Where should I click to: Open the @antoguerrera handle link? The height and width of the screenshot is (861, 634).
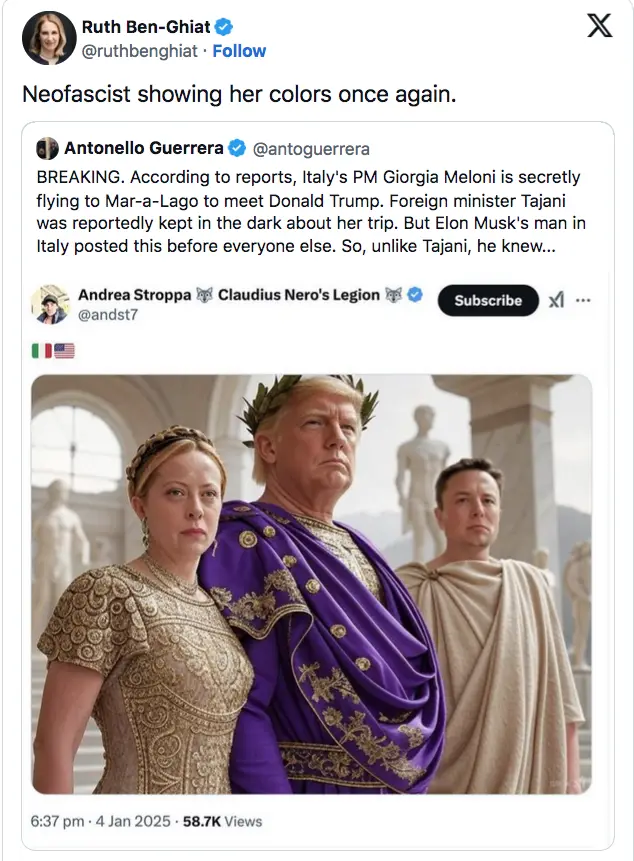point(311,149)
